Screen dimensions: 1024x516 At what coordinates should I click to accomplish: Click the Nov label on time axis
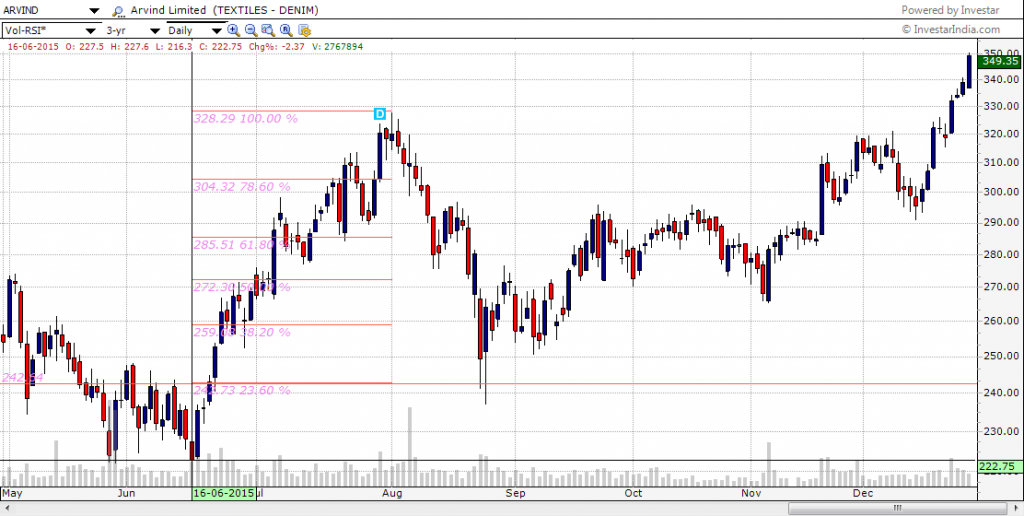tap(752, 493)
